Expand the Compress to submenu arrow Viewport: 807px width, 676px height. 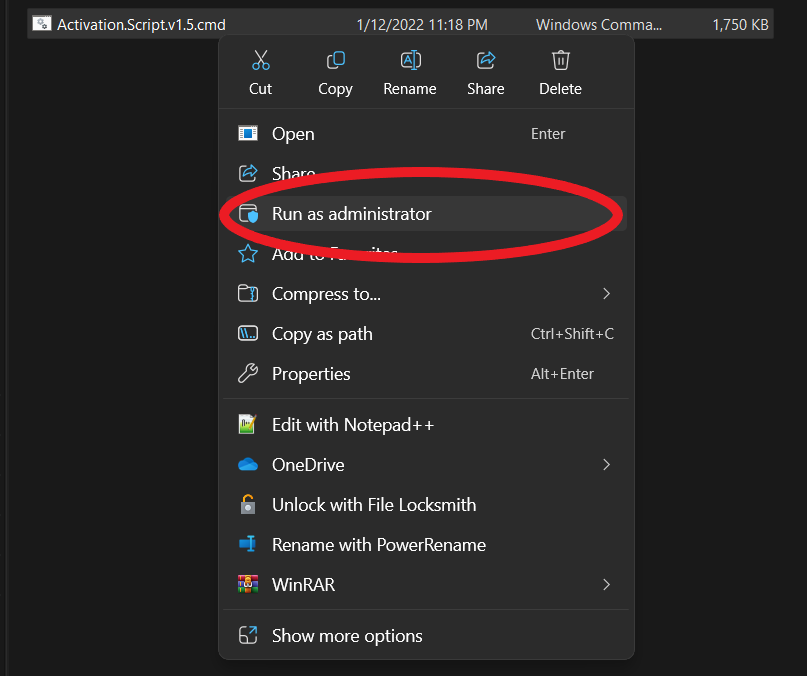pos(606,294)
